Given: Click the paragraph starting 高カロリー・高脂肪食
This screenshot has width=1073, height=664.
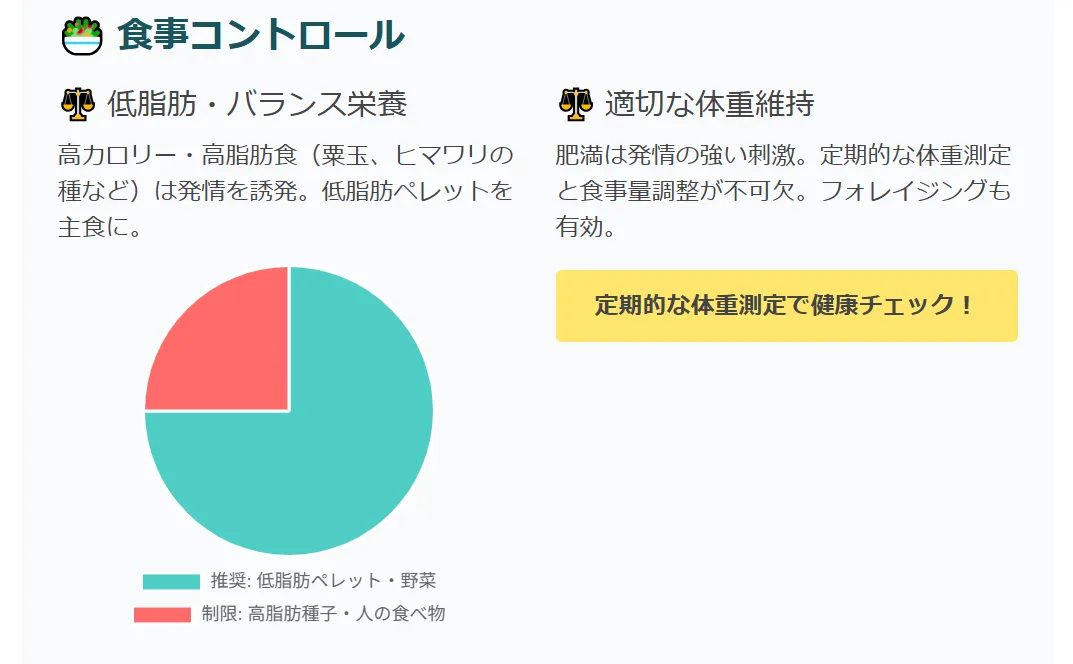Looking at the screenshot, I should pos(285,191).
